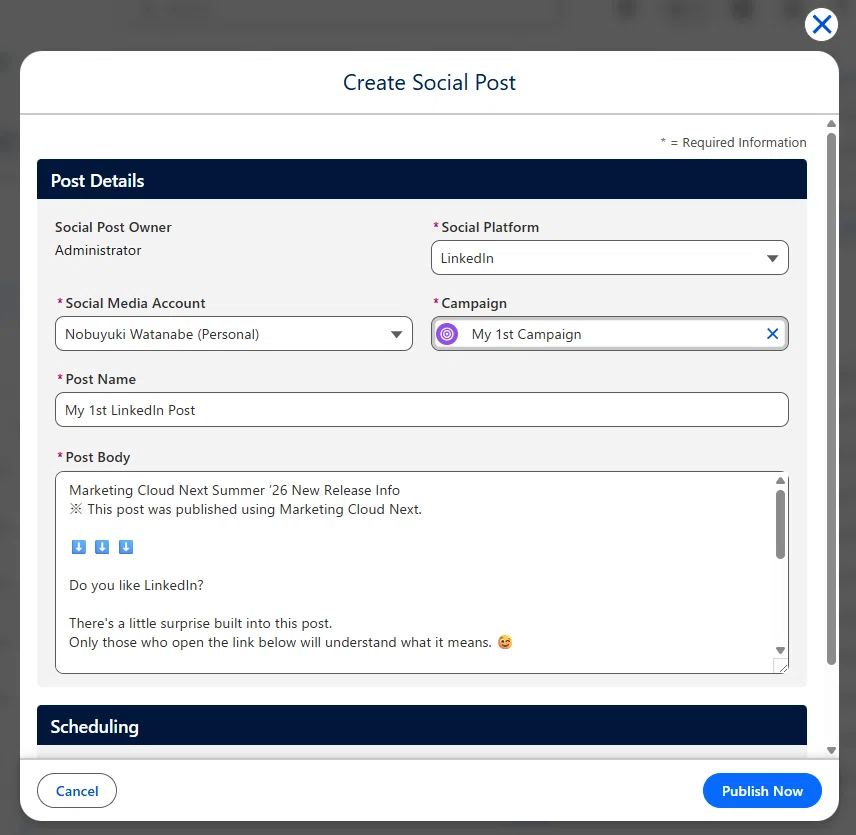Click the Scheduling section header

click(421, 725)
